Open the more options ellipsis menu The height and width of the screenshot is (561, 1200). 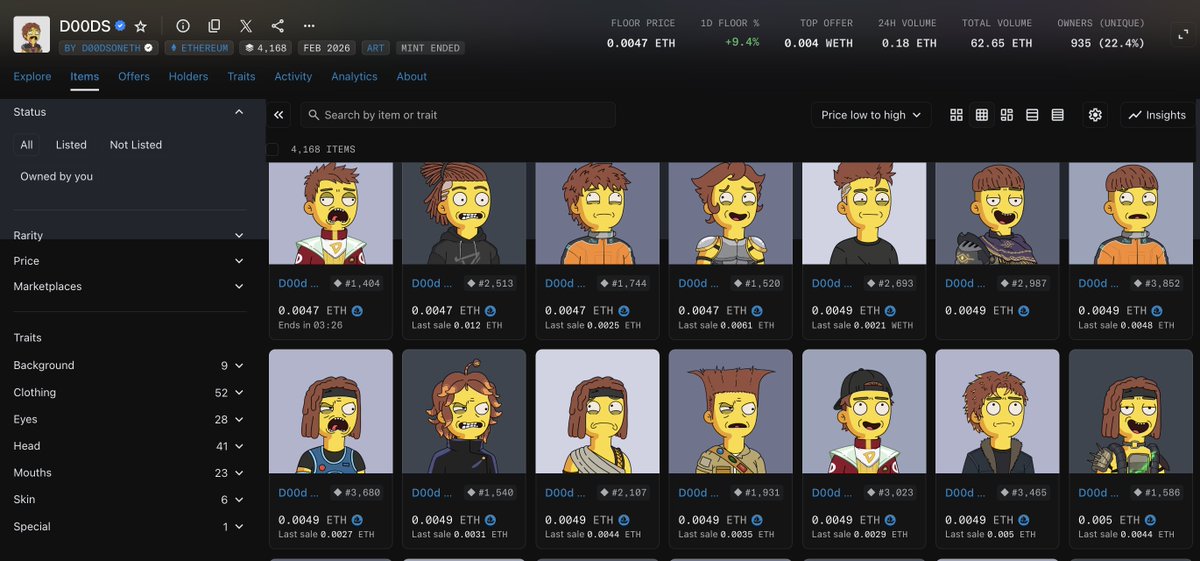pos(309,26)
